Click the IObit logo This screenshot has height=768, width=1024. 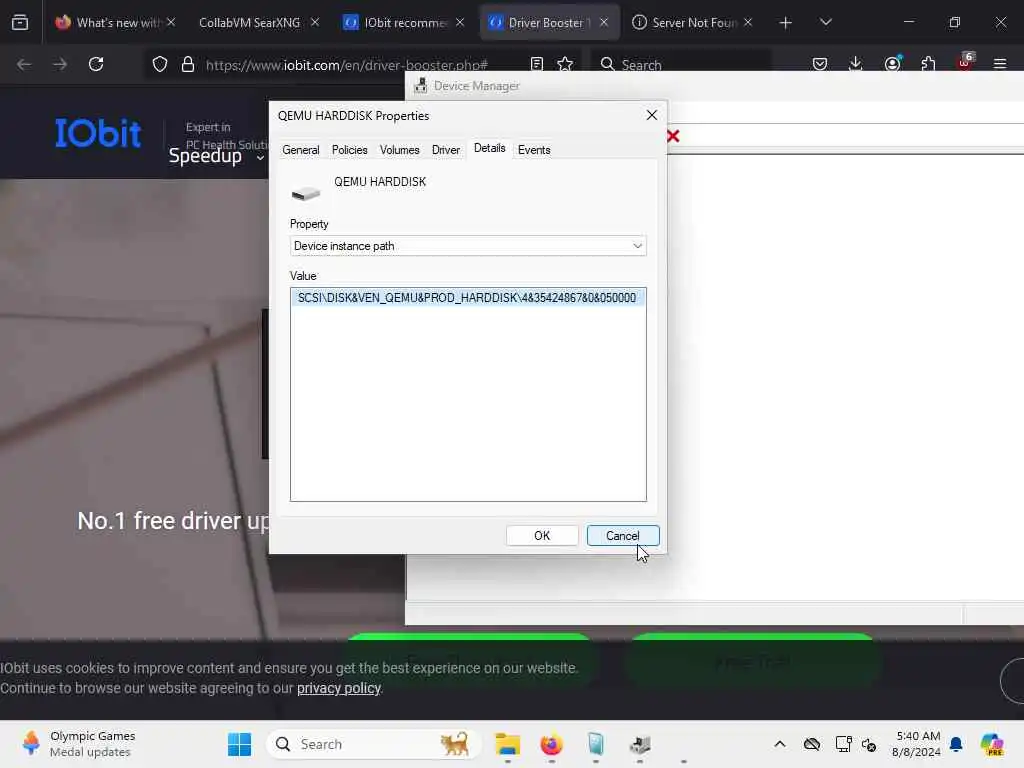click(98, 133)
